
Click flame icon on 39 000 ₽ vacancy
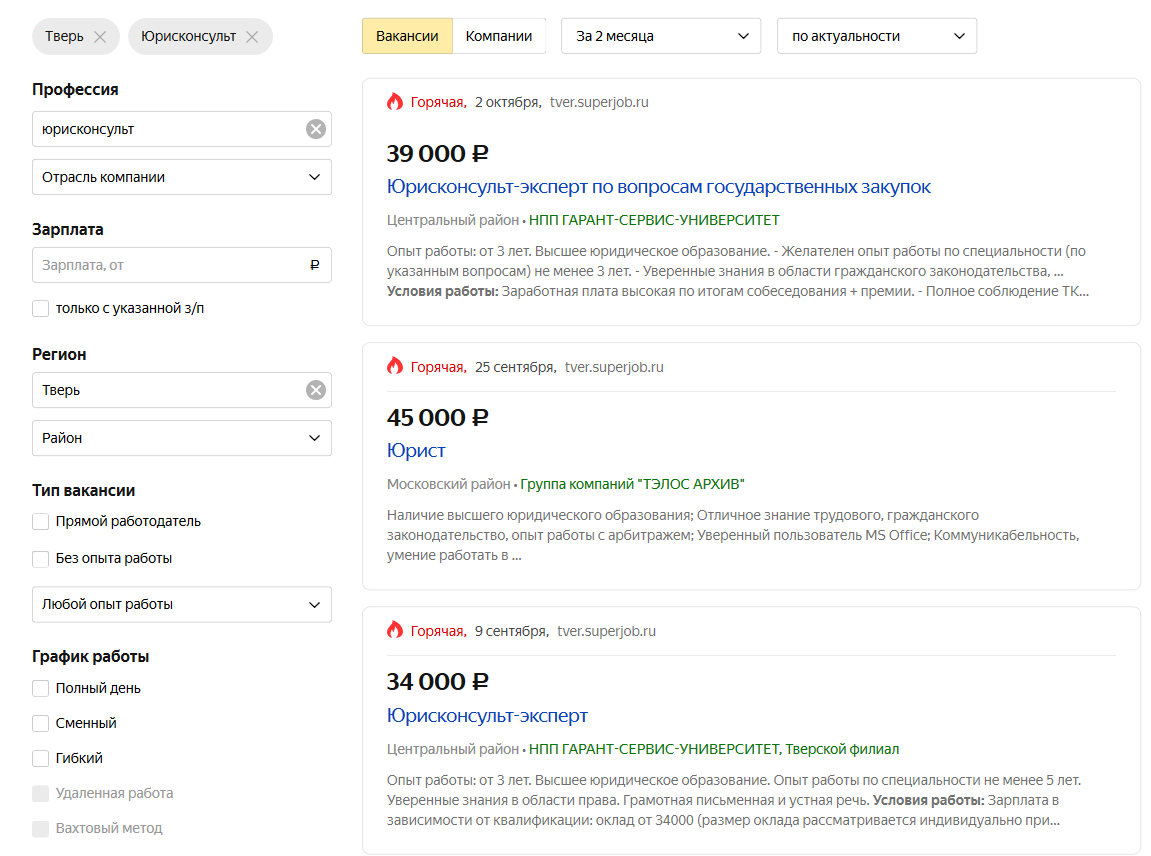tap(395, 102)
